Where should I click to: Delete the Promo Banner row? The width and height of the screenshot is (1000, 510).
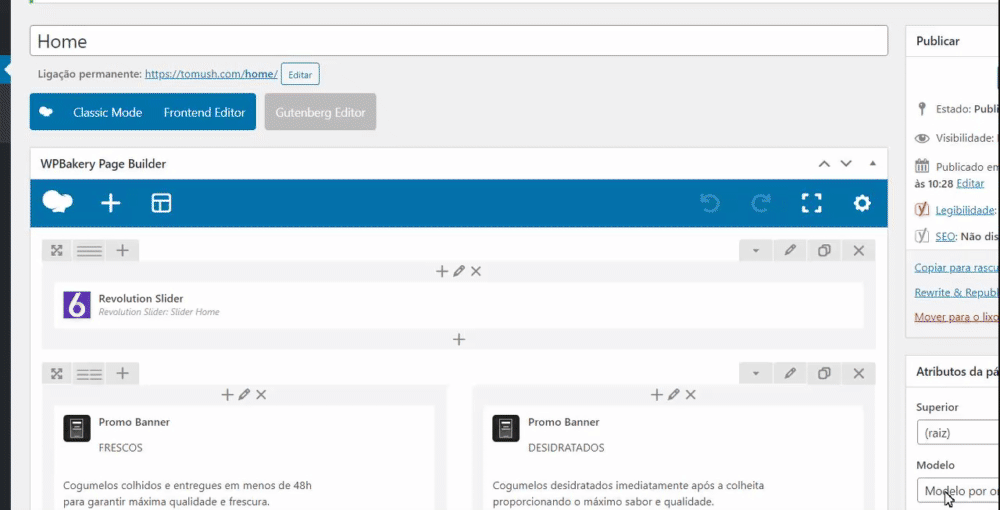pyautogui.click(x=858, y=374)
